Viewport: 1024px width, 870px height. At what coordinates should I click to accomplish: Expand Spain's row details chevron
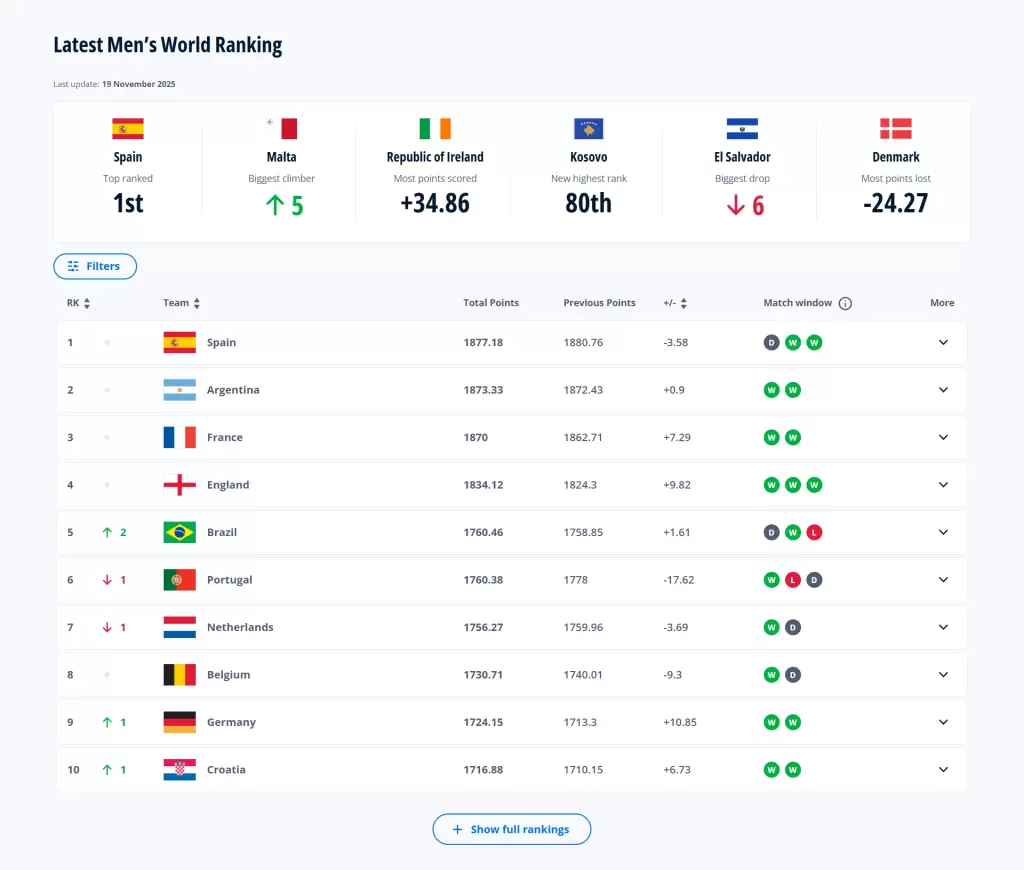coord(942,342)
